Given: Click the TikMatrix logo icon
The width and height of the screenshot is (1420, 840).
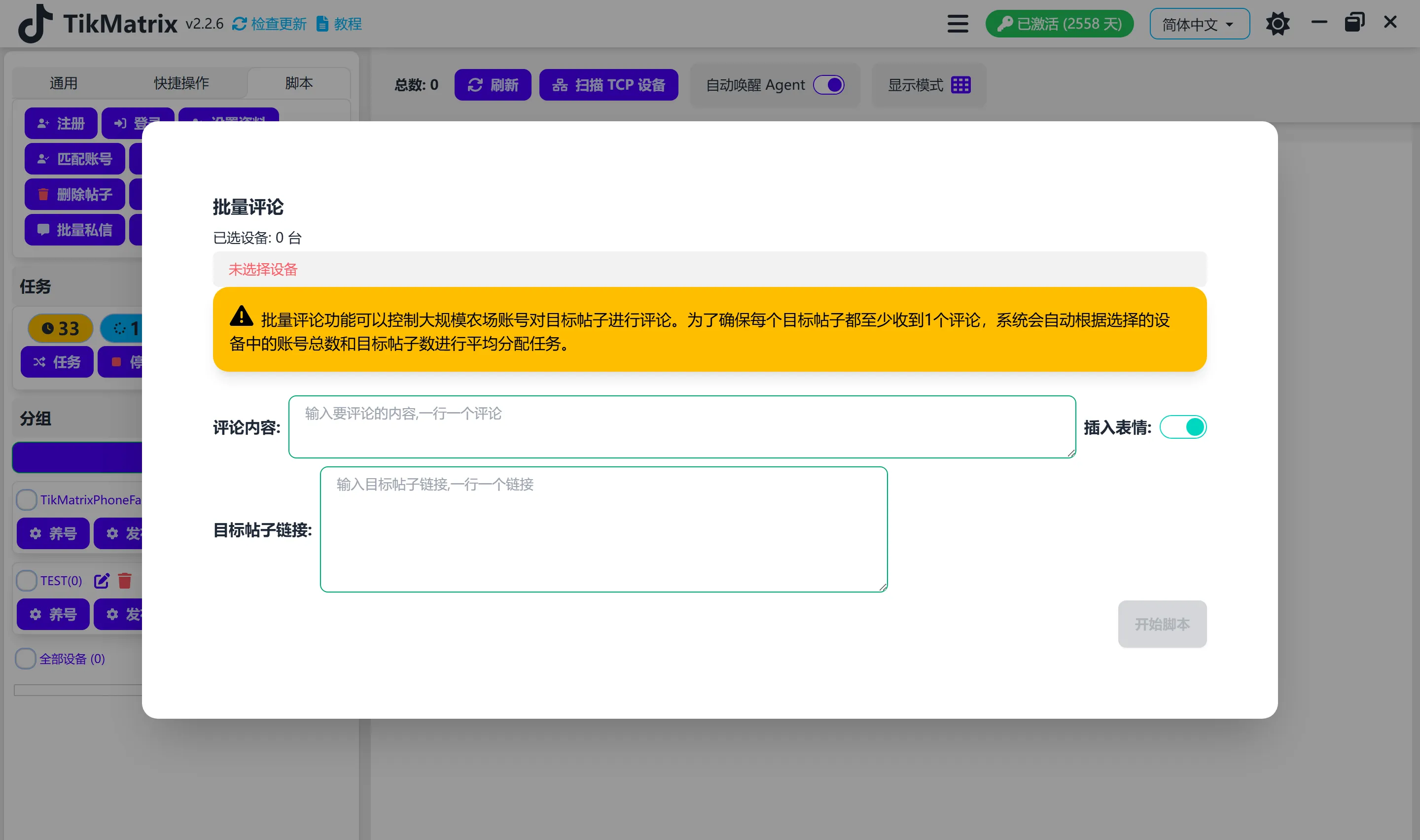Looking at the screenshot, I should (35, 24).
